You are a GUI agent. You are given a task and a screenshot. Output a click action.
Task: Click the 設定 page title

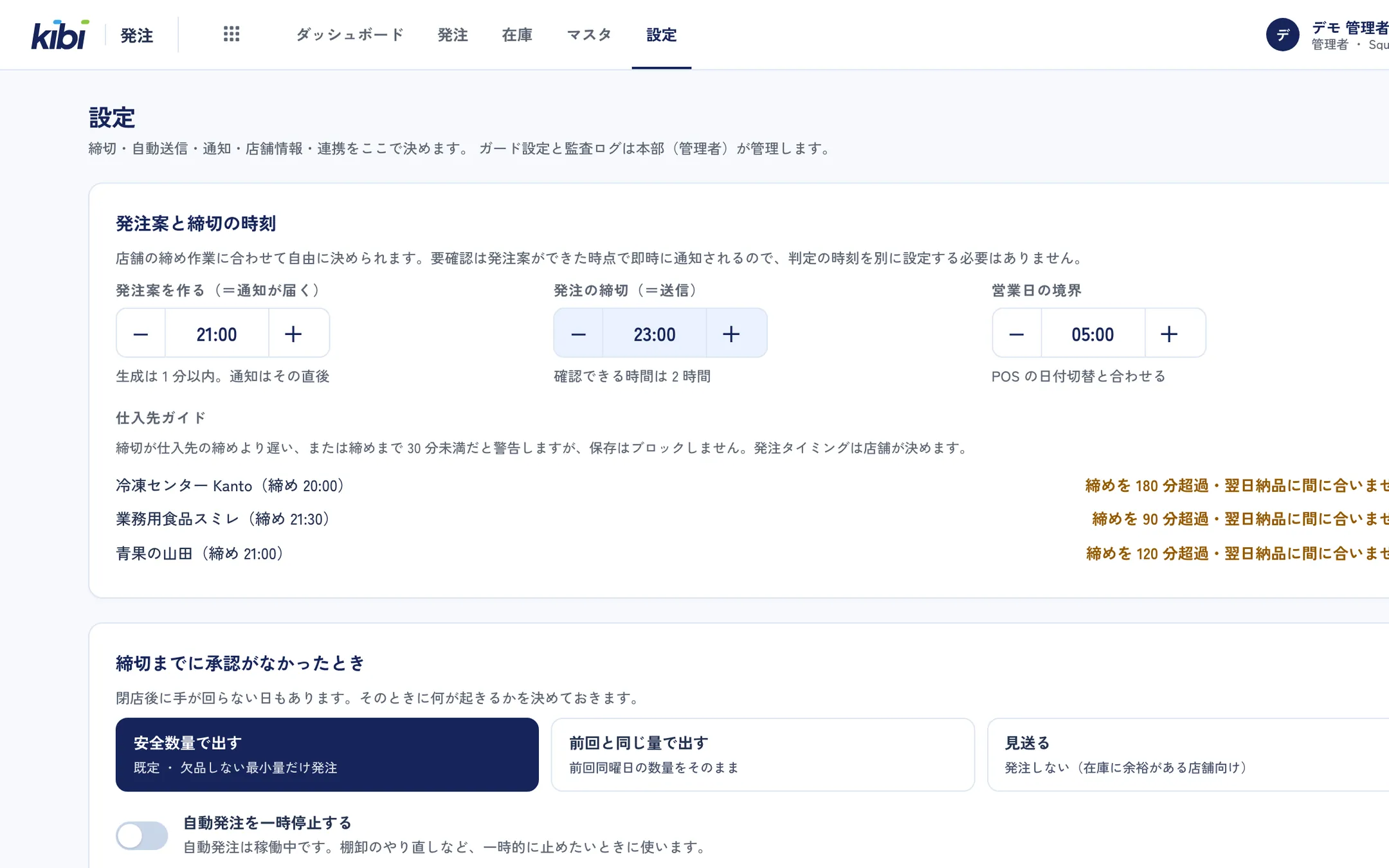pyautogui.click(x=112, y=118)
